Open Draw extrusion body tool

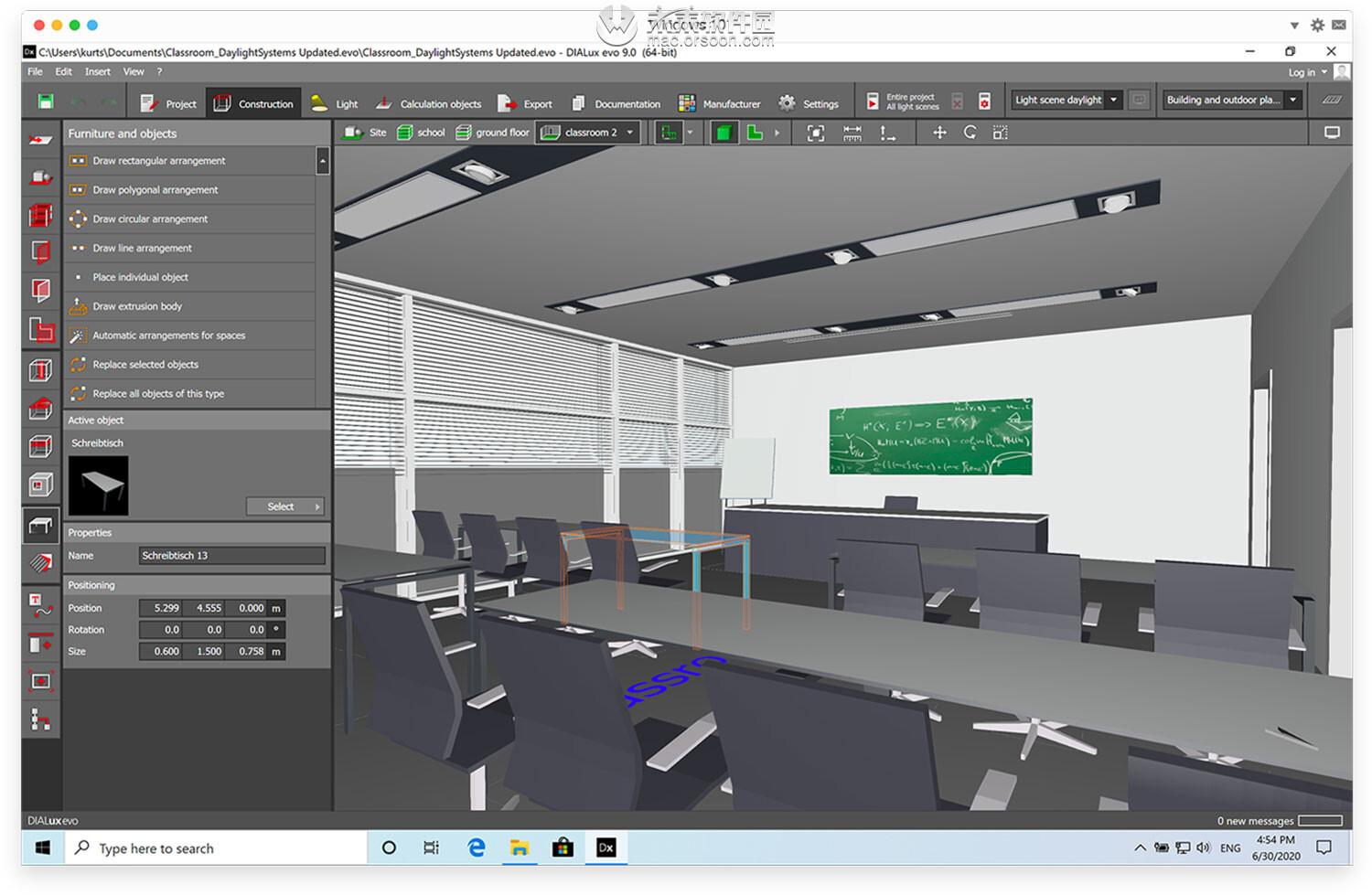pos(137,306)
